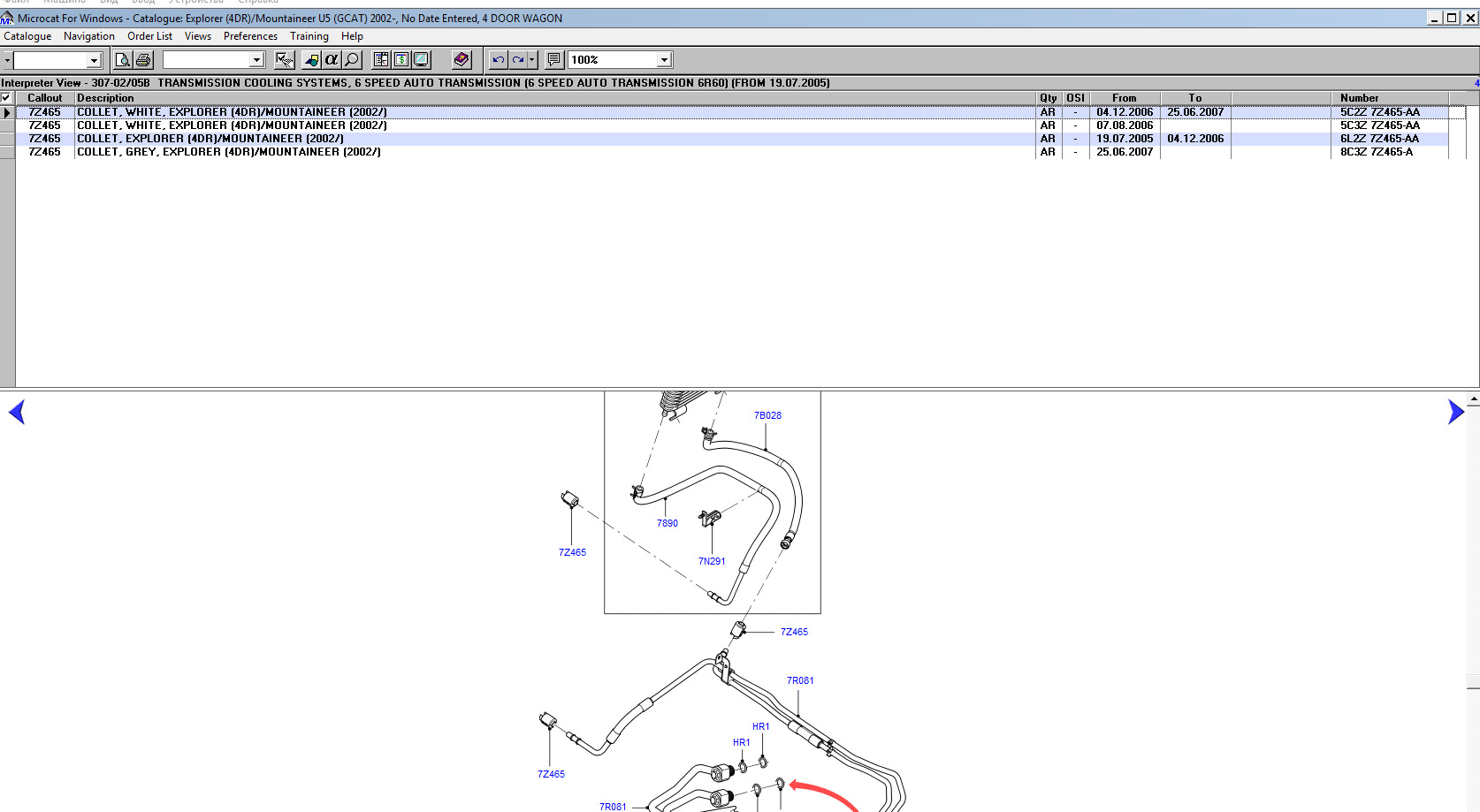Screen dimensions: 1480x812
Task: Open the Views menu
Action: coord(198,36)
